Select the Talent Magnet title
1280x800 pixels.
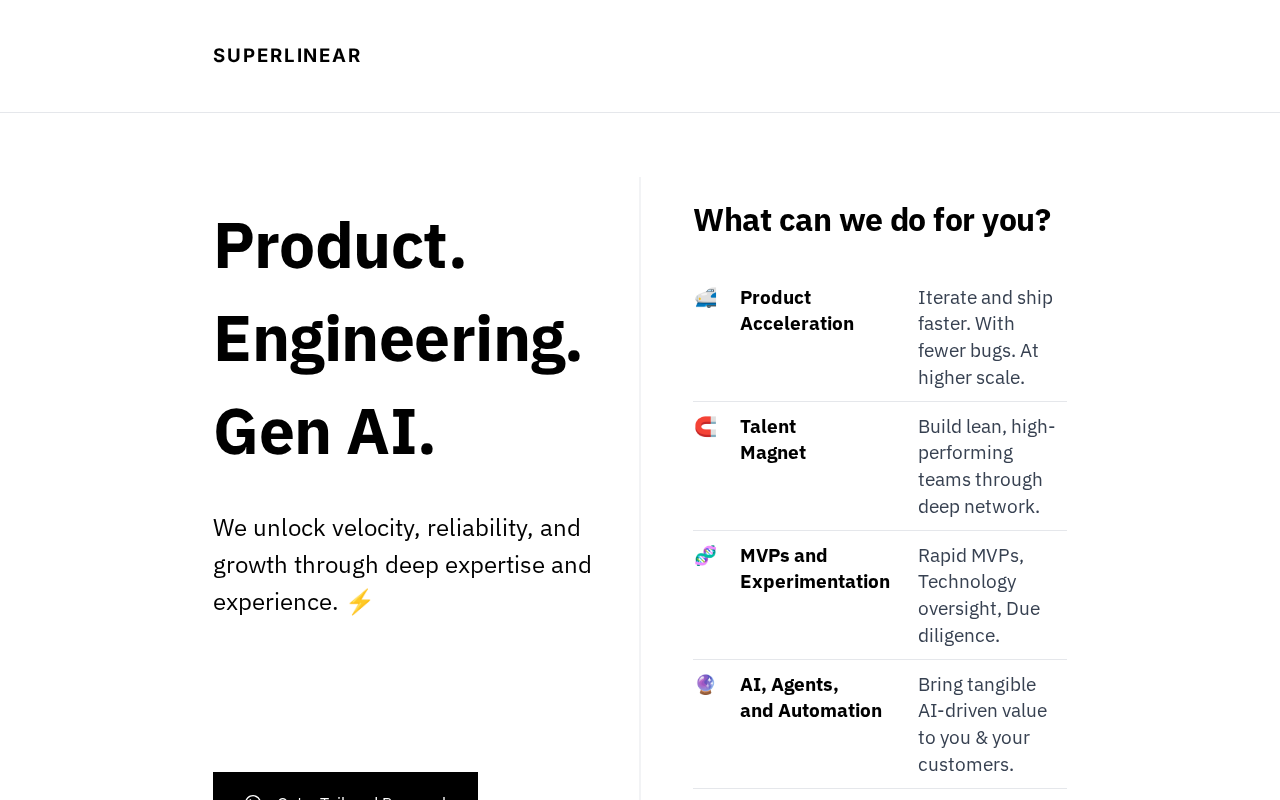point(773,440)
